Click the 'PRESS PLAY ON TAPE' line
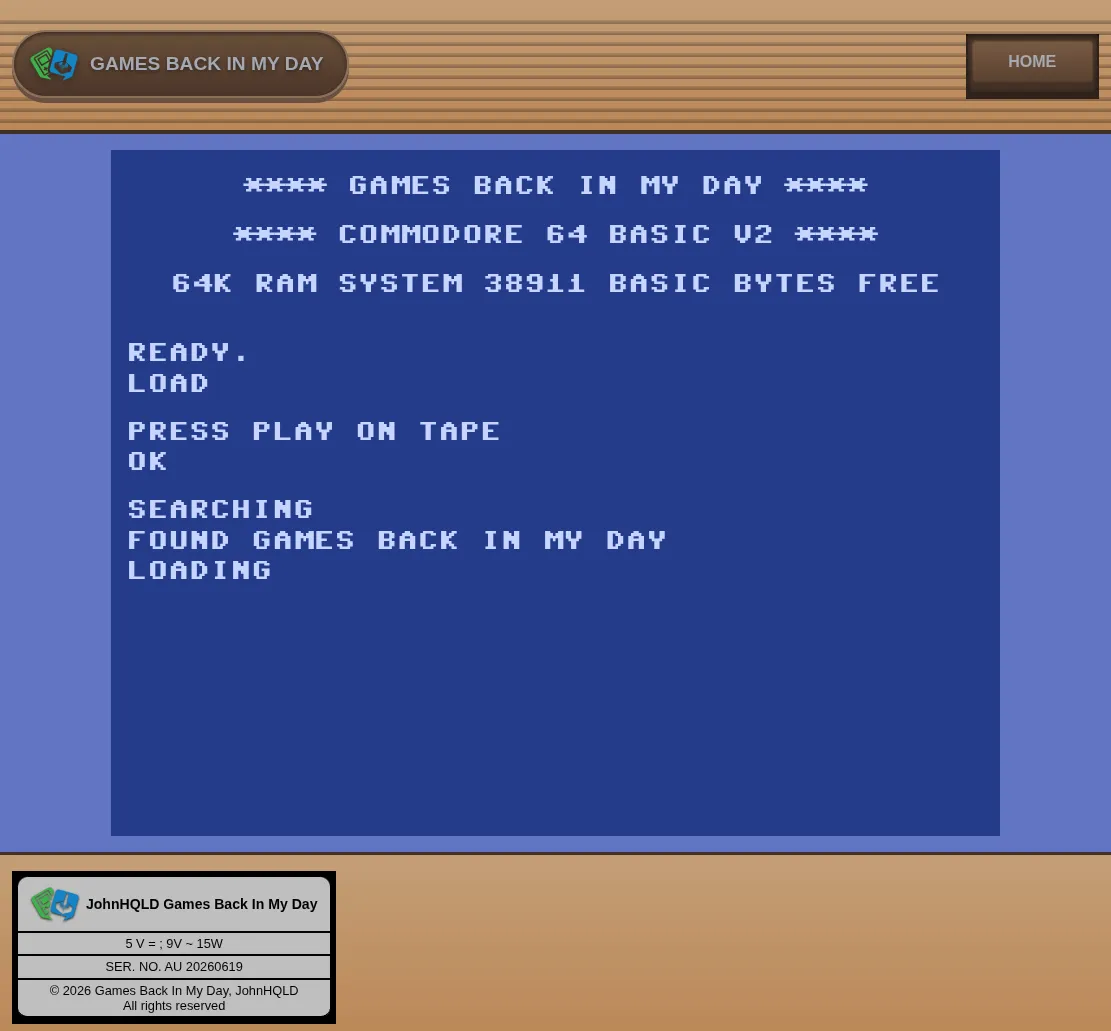This screenshot has height=1031, width=1111. (314, 432)
